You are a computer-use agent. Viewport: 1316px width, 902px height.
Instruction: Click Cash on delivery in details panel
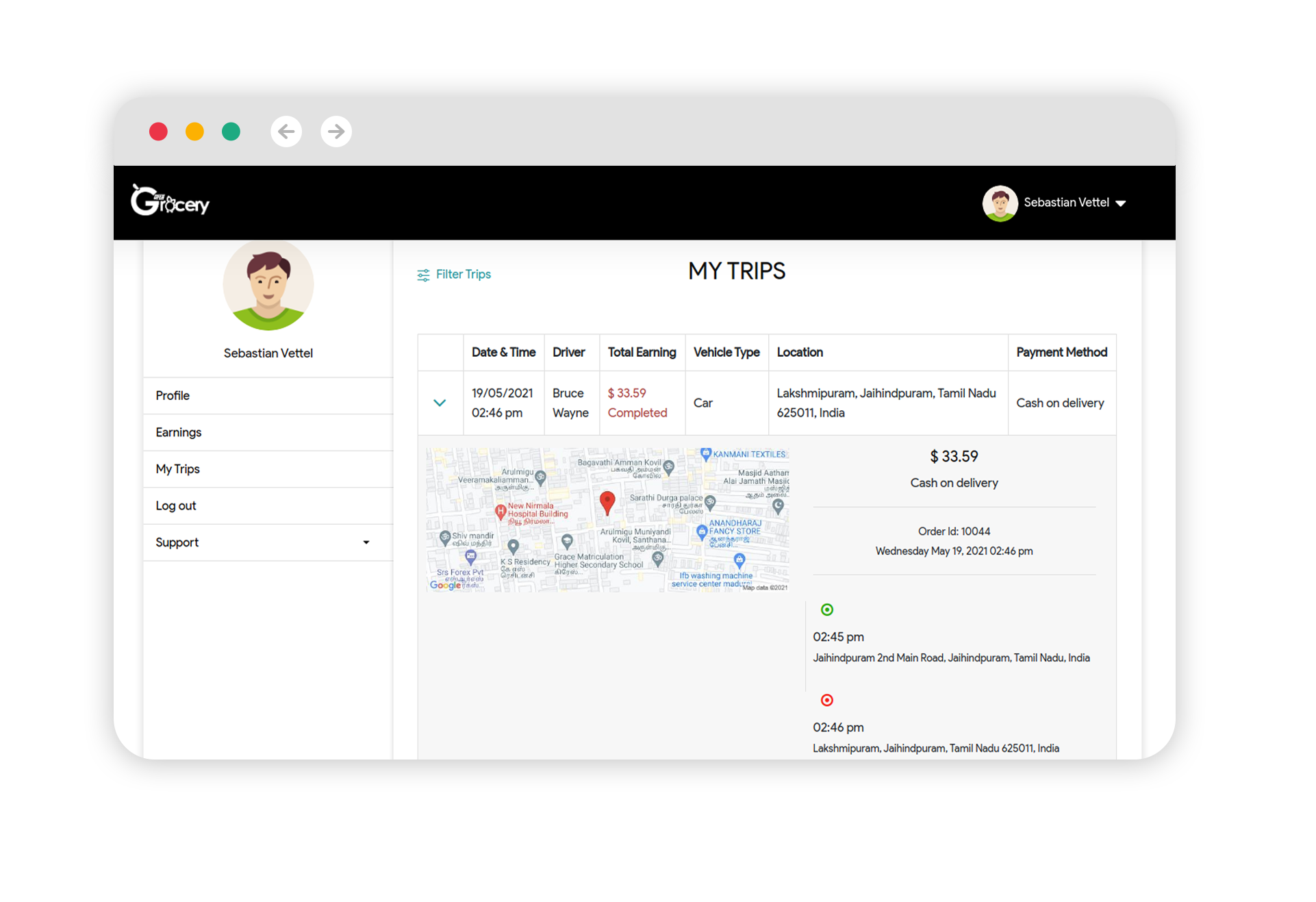coord(954,483)
